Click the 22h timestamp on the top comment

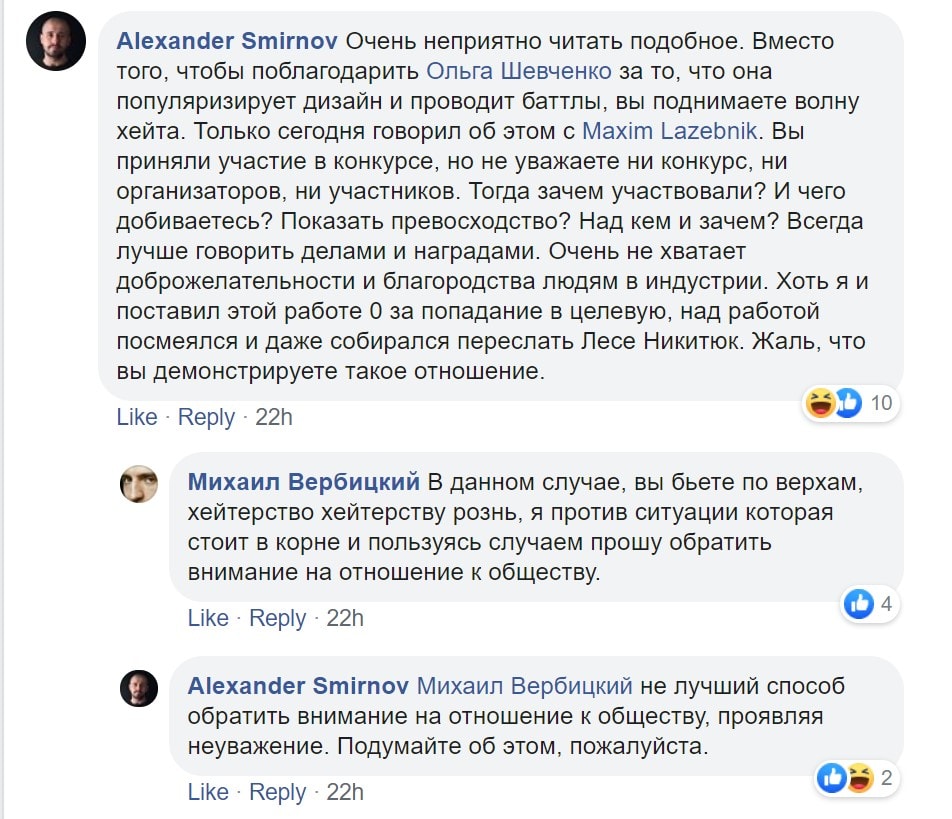click(x=273, y=417)
